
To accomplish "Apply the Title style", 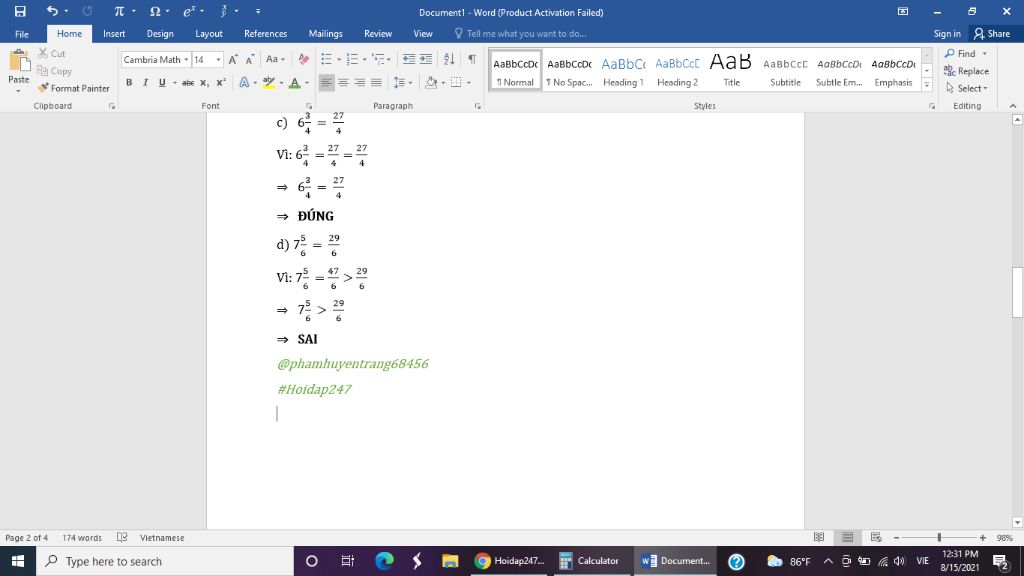I will tap(731, 71).
